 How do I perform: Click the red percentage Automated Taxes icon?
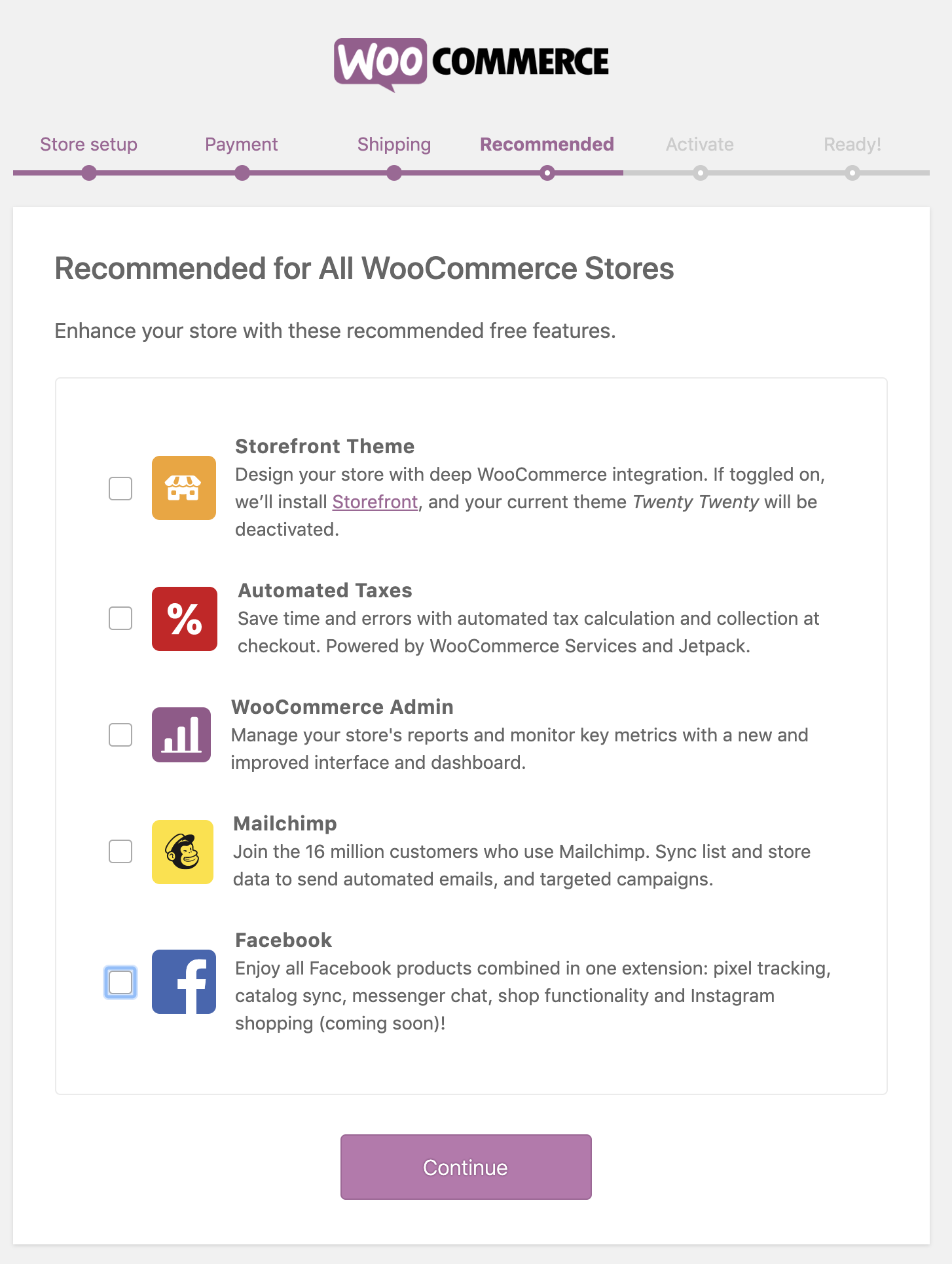click(x=183, y=618)
